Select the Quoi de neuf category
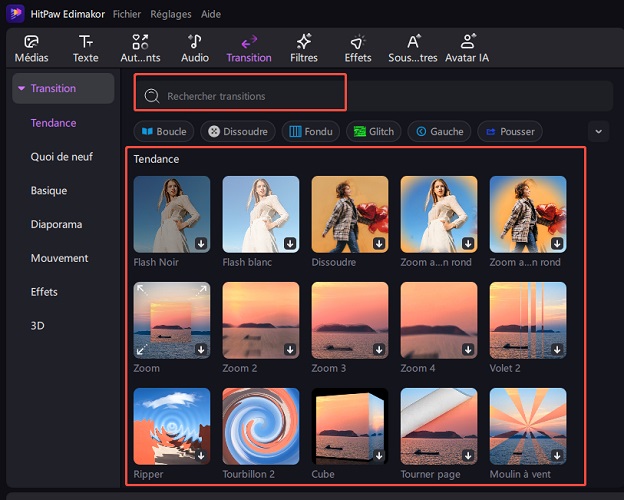 coord(62,156)
